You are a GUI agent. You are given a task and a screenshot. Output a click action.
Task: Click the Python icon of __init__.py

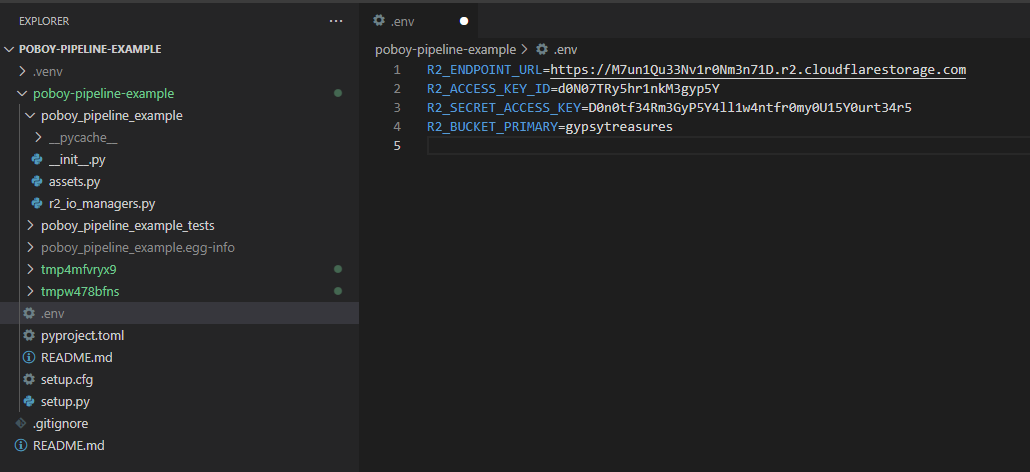pos(37,160)
